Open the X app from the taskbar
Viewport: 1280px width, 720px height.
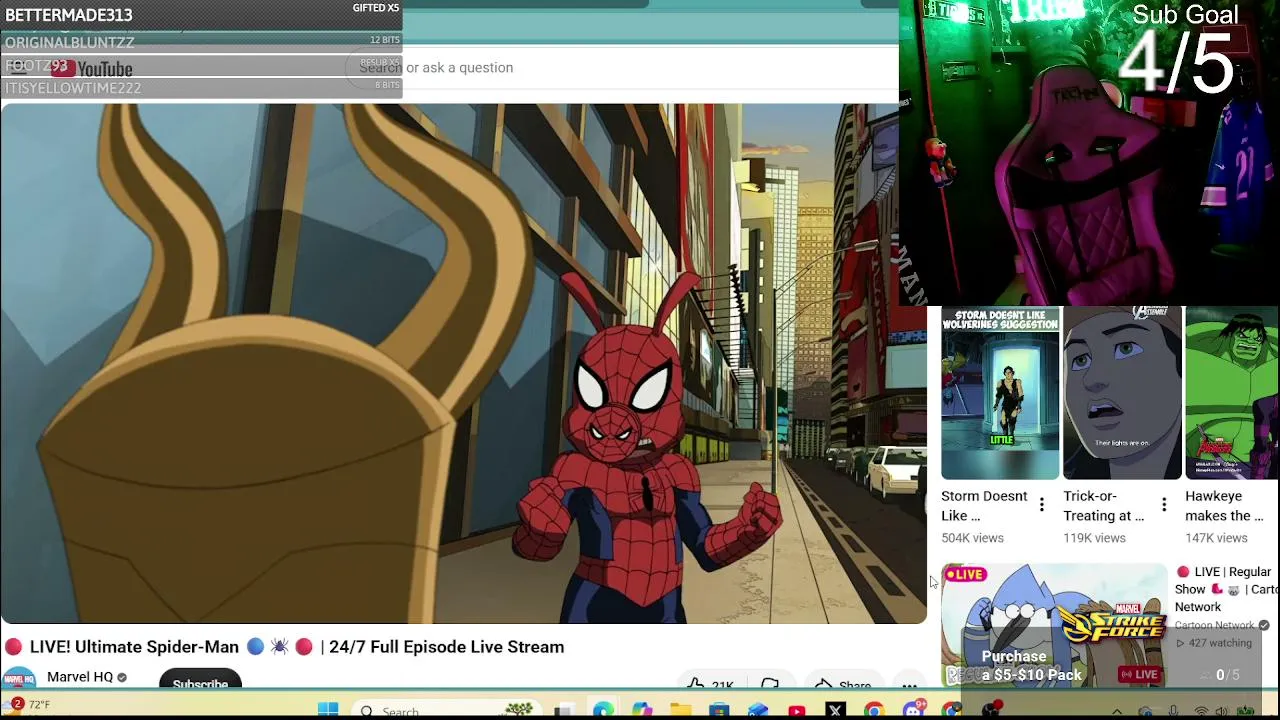836,710
